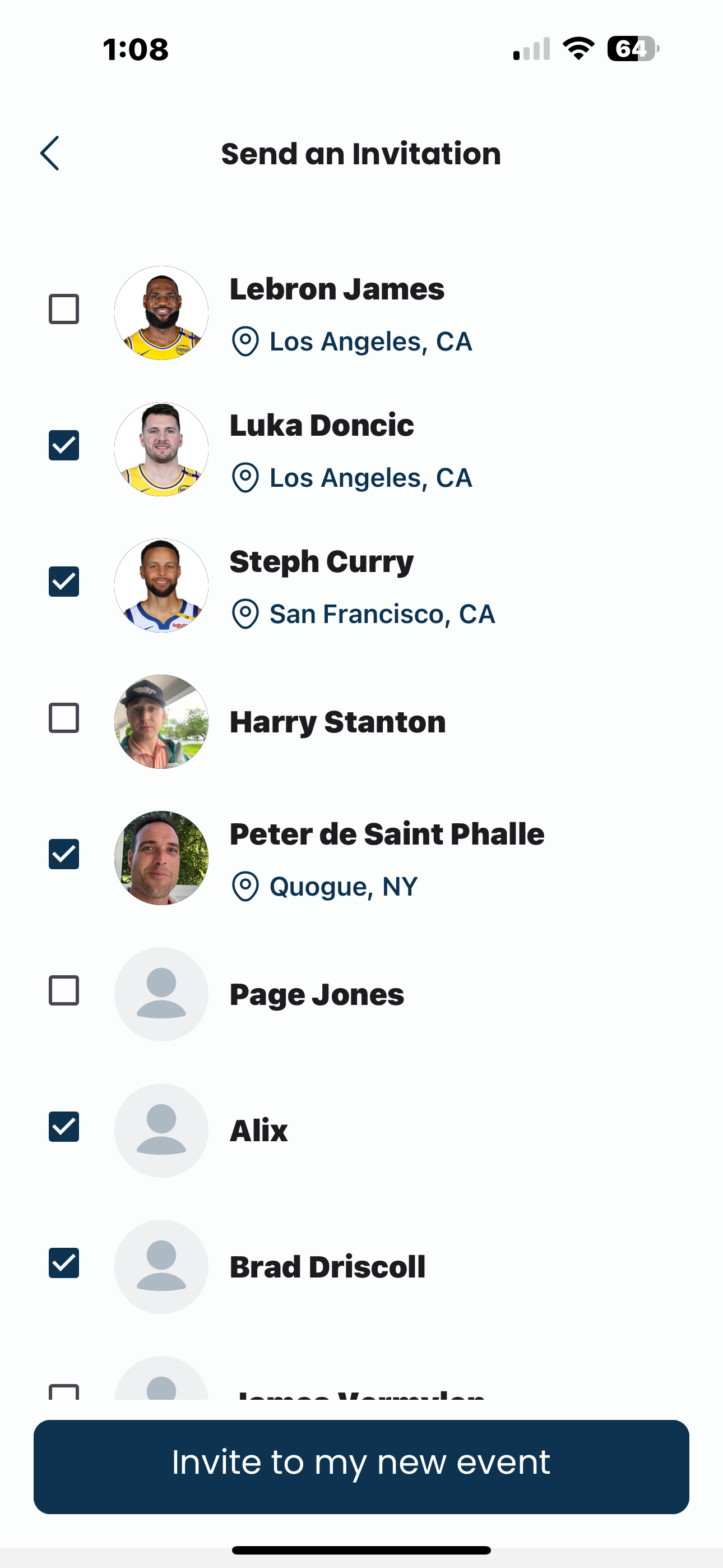
Task: Tap the location pin next to Quogue, NY
Action: (x=245, y=887)
